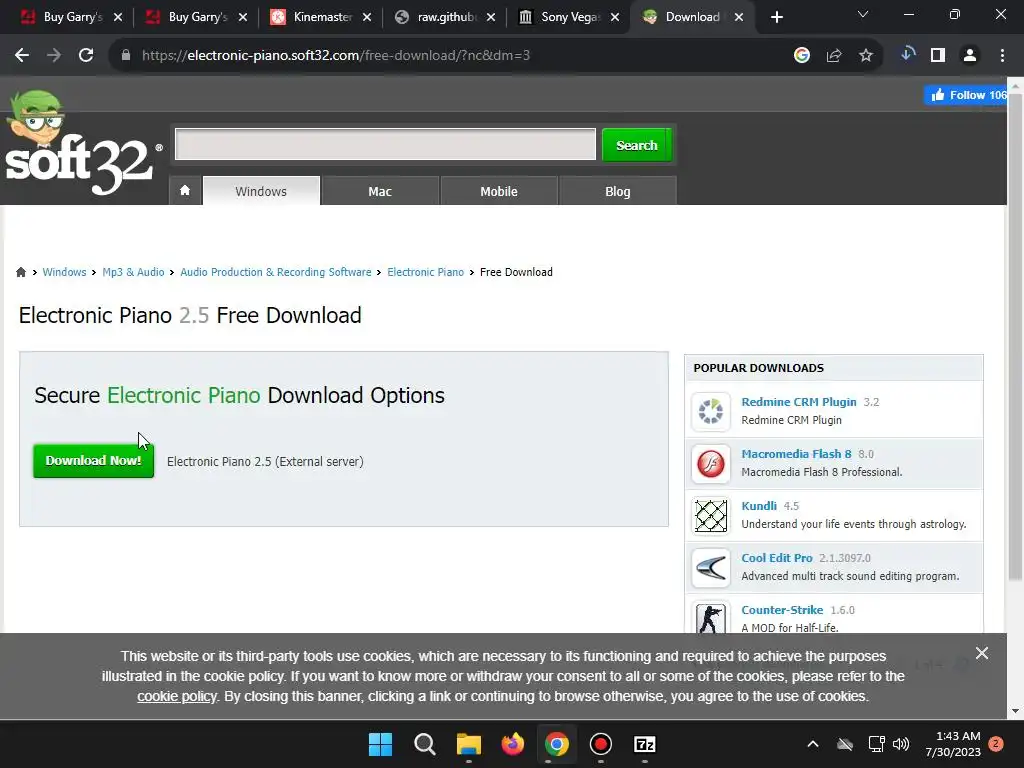Image resolution: width=1024 pixels, height=768 pixels.
Task: Close the Kinemaster tab
Action: click(367, 18)
